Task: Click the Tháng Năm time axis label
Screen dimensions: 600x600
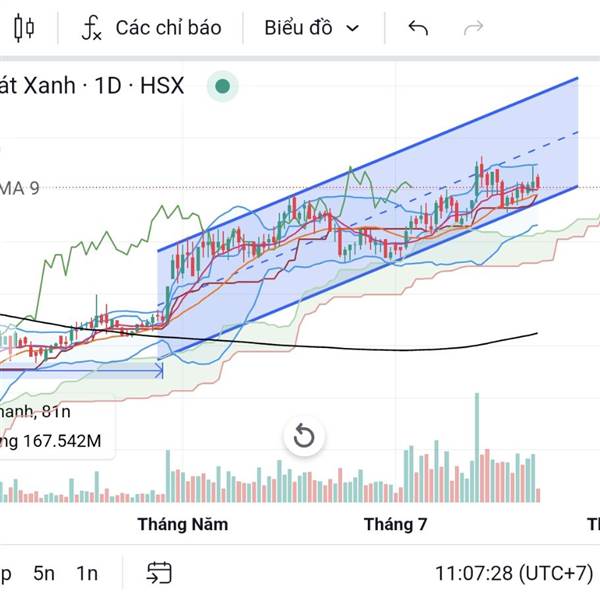Action: 182,524
